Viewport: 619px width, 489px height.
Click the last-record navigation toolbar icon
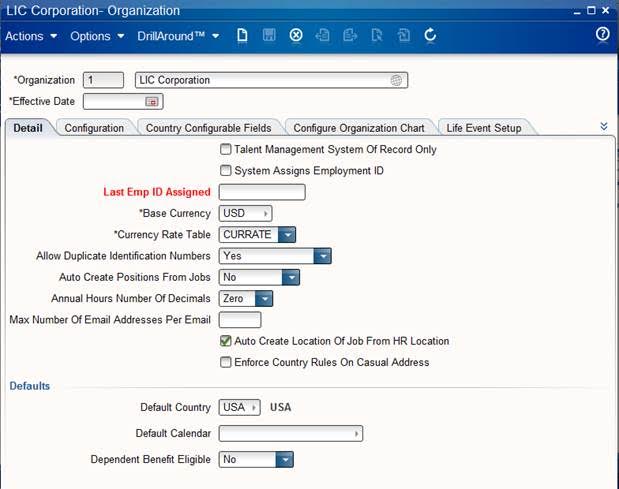pyautogui.click(x=350, y=36)
